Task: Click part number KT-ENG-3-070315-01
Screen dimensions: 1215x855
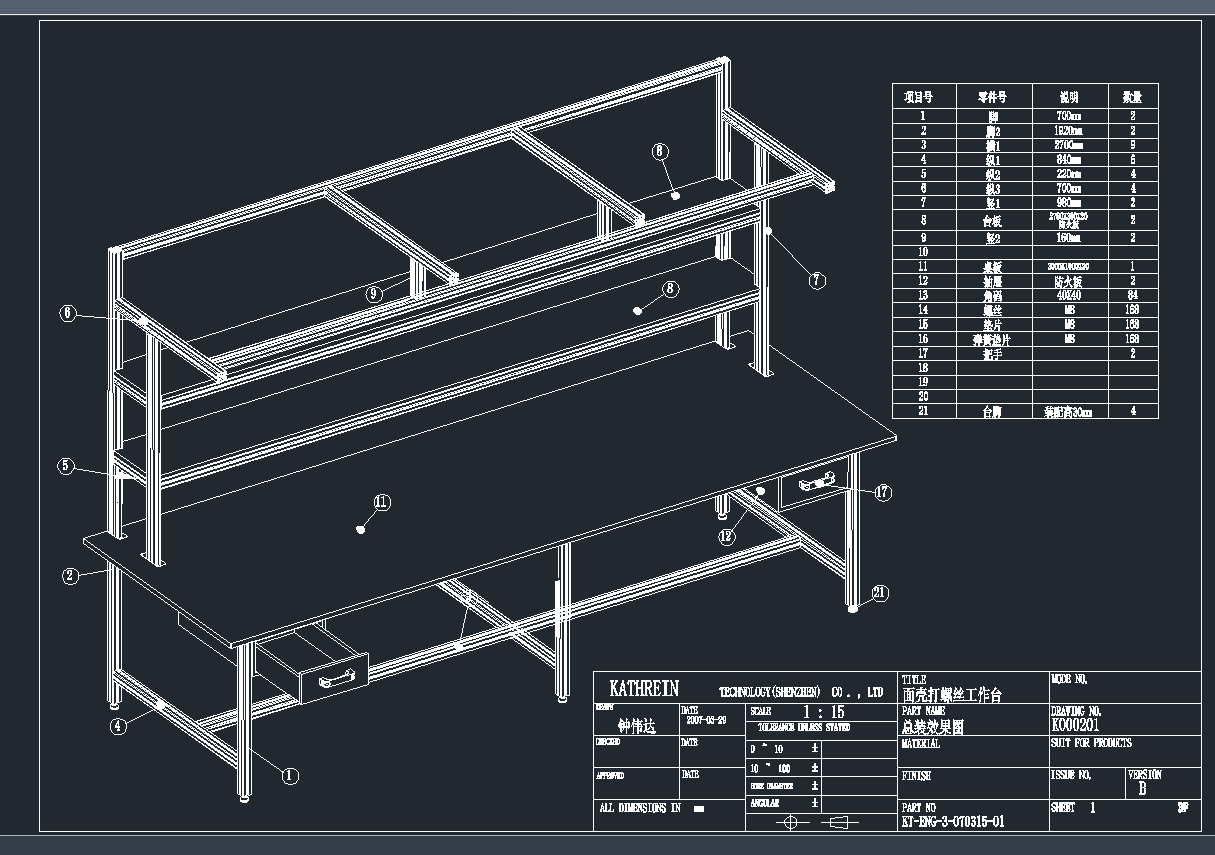Action: tap(952, 822)
